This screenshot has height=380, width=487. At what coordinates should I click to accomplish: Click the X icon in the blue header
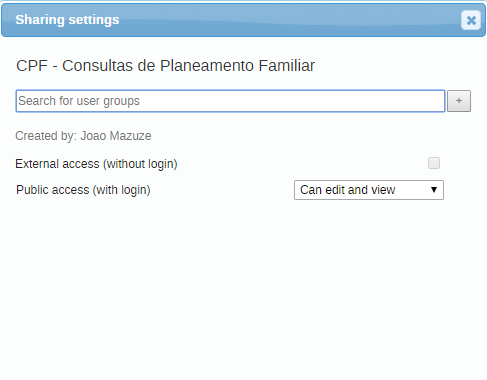pos(471,20)
